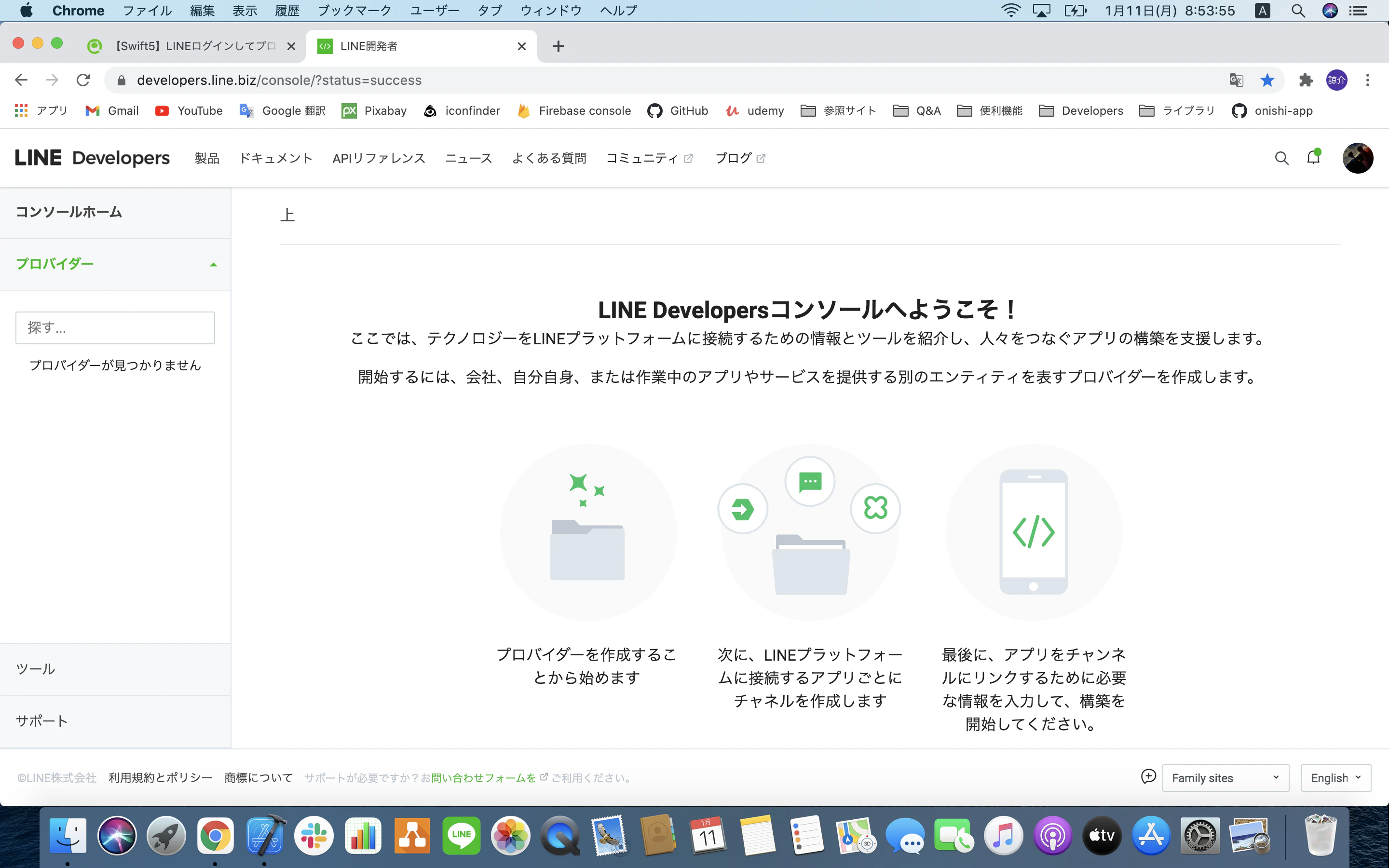This screenshot has height=868, width=1389.
Task: Open the Photos app from the Dock
Action: tap(511, 835)
